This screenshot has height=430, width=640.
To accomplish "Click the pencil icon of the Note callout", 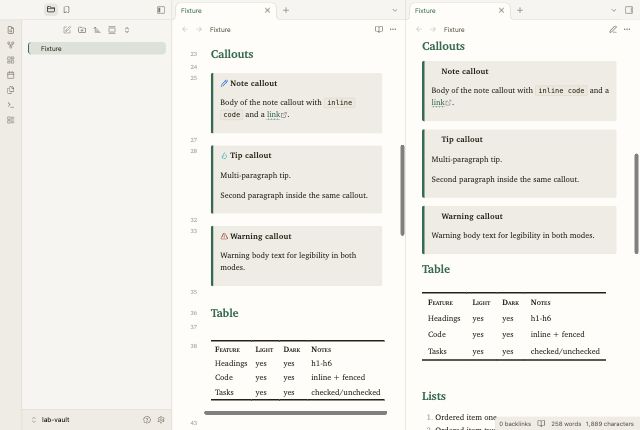I will [x=224, y=83].
